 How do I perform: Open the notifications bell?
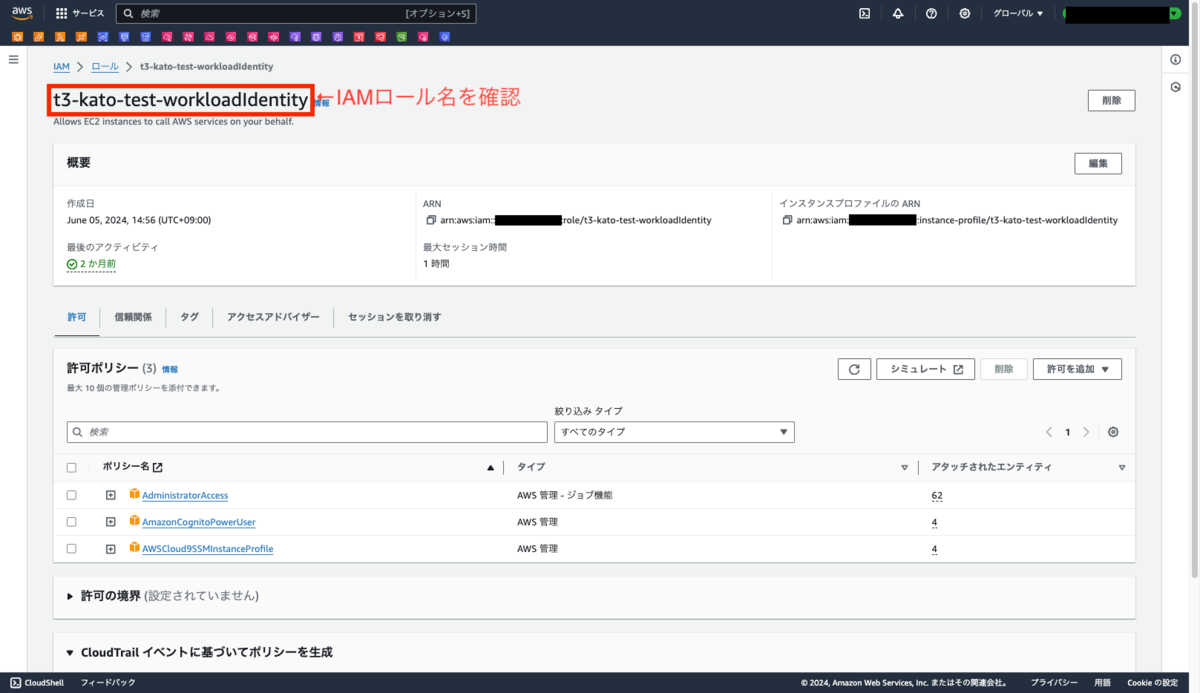coord(898,14)
